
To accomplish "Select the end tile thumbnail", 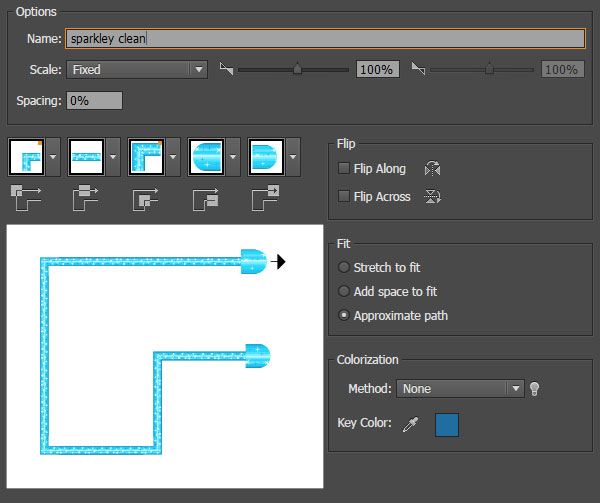I will pos(265,157).
